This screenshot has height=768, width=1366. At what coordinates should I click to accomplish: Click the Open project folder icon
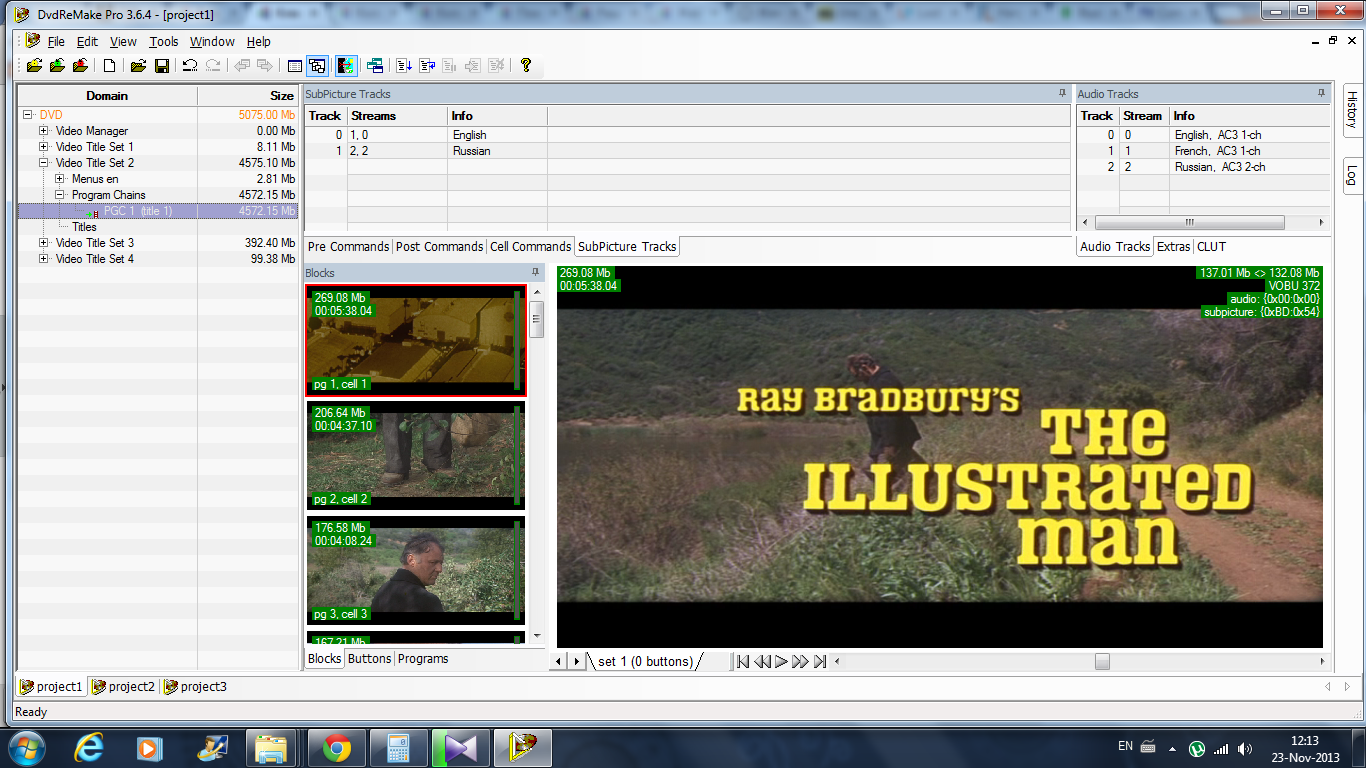pyautogui.click(x=138, y=66)
